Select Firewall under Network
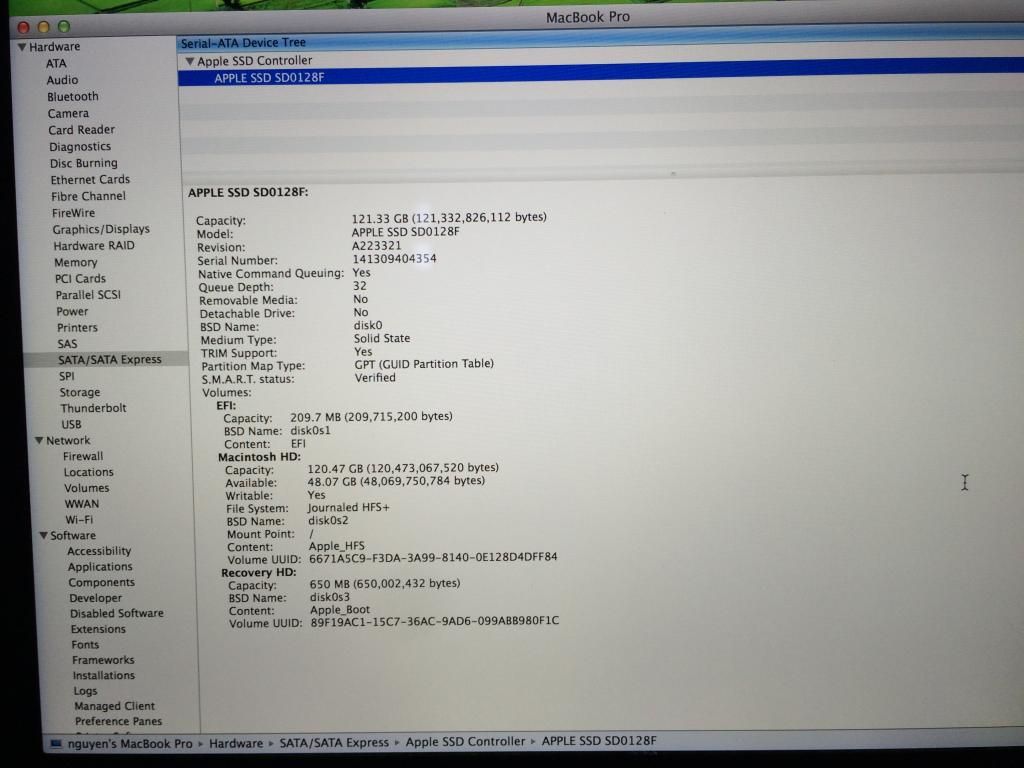This screenshot has width=1024, height=768. tap(84, 455)
